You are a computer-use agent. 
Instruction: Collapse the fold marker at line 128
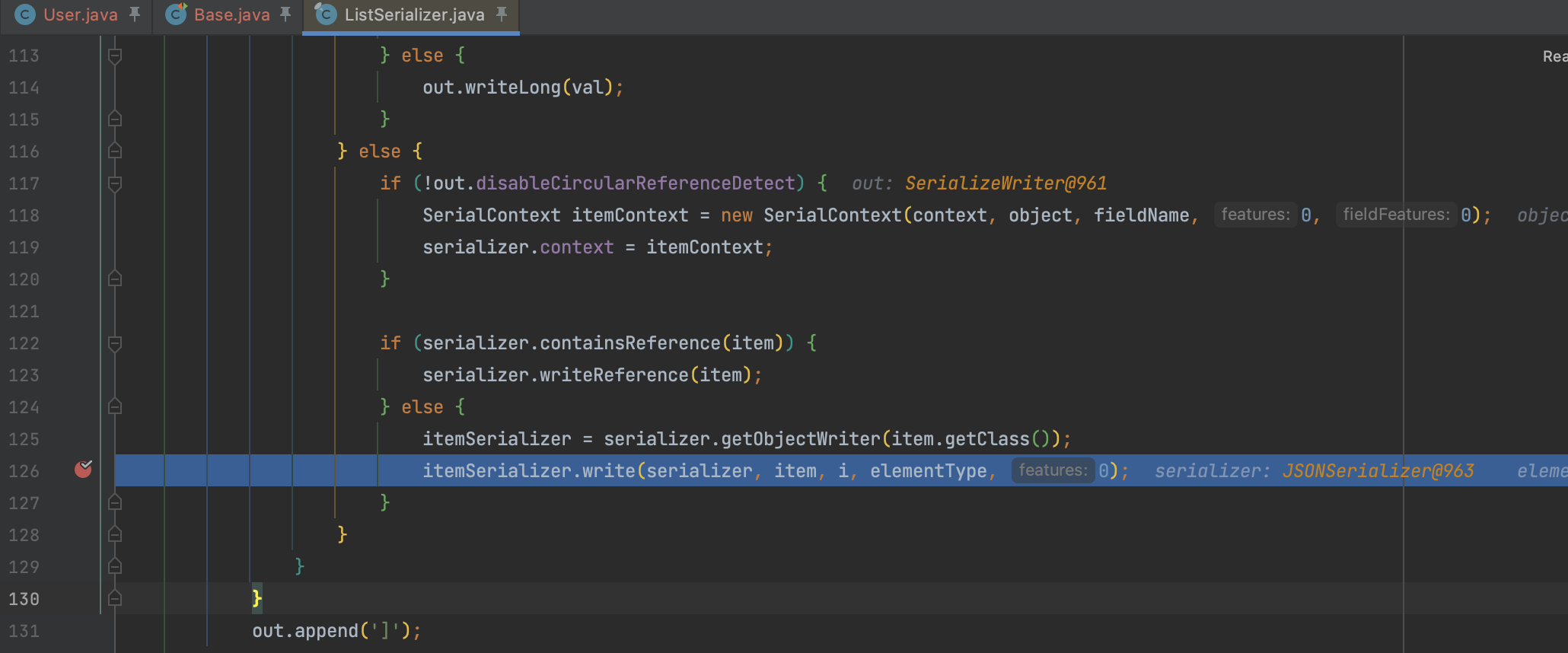115,534
